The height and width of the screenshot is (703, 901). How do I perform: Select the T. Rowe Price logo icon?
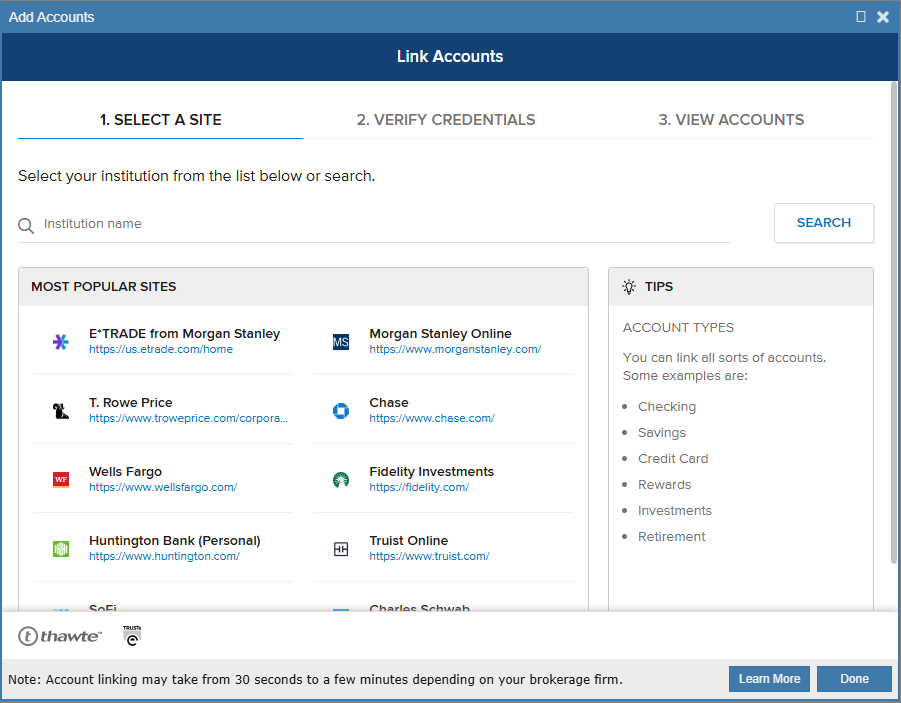coord(61,411)
